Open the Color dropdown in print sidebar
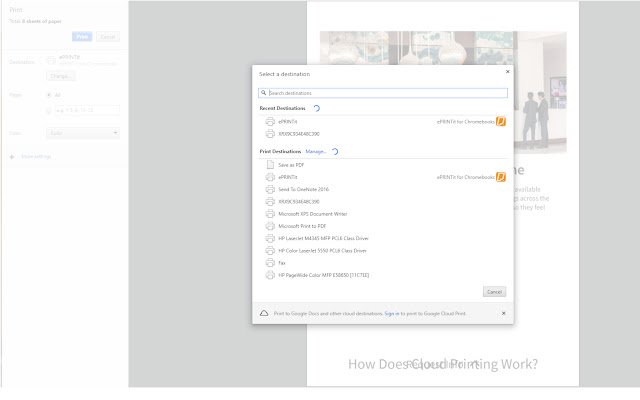Image resolution: width=640 pixels, height=400 pixels. coord(83,133)
